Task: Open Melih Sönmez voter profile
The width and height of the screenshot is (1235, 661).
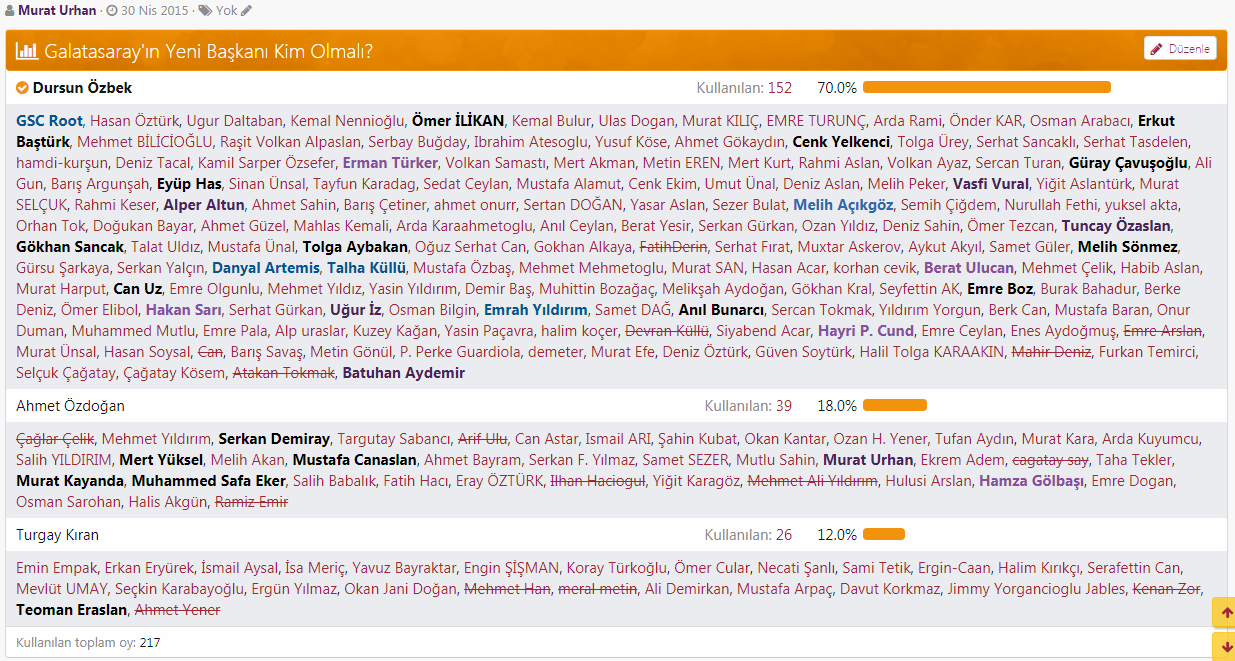Action: 1128,247
